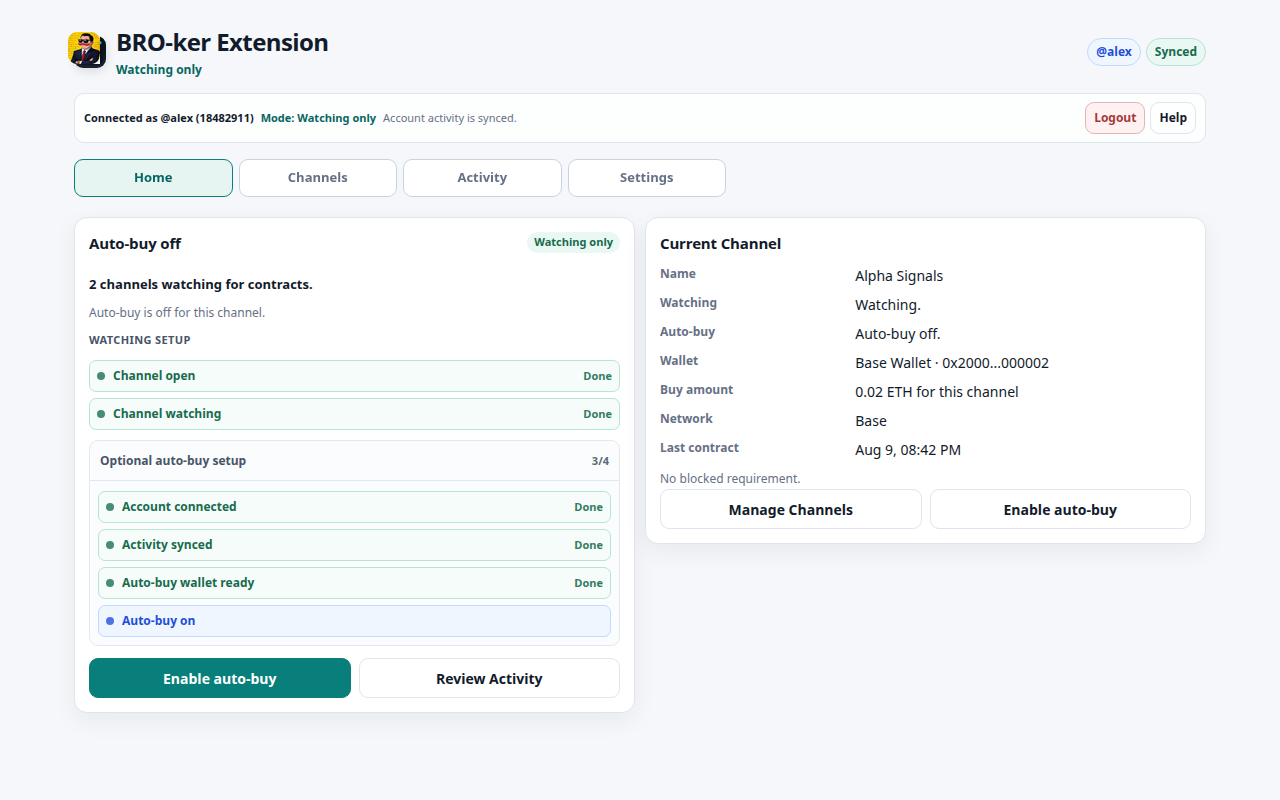Click the Mode: Watching only status text

[319, 118]
